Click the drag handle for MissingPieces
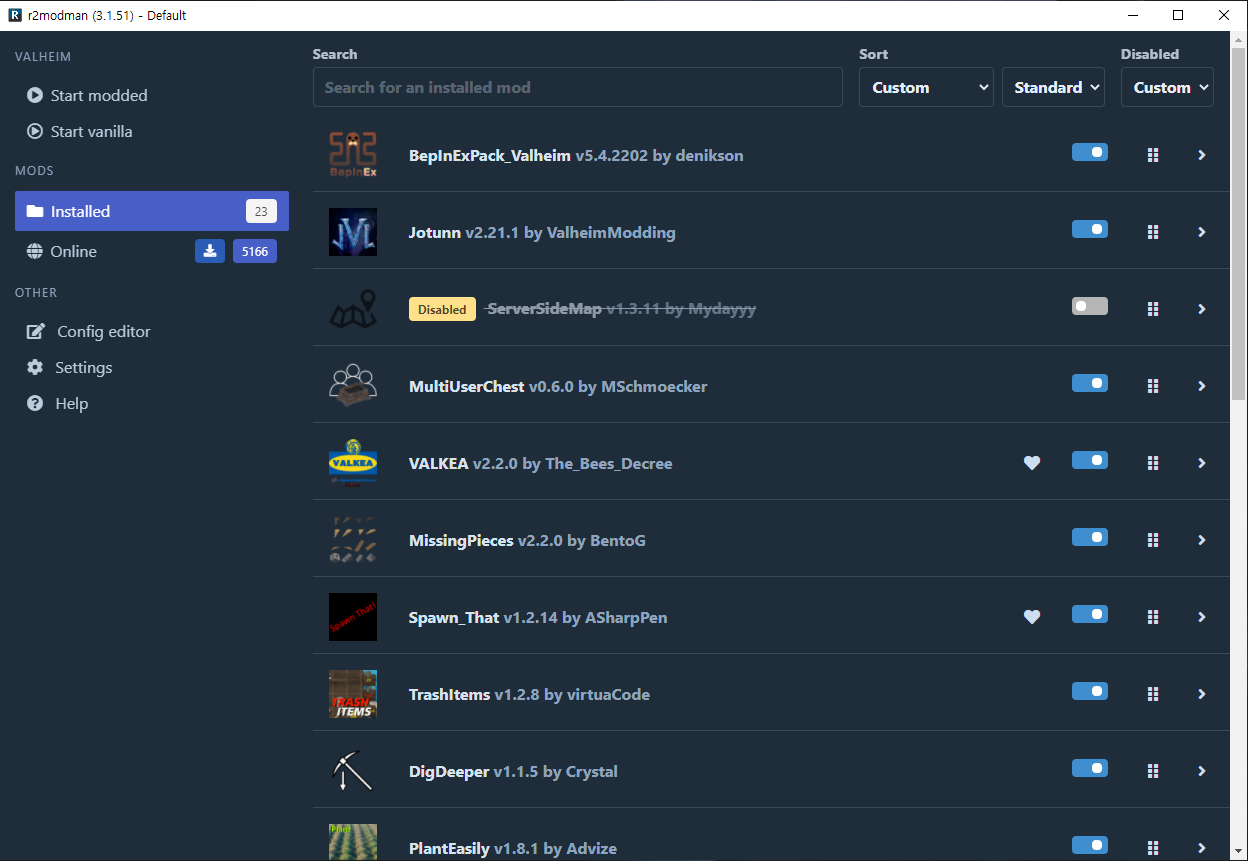1248x861 pixels. coord(1153,540)
